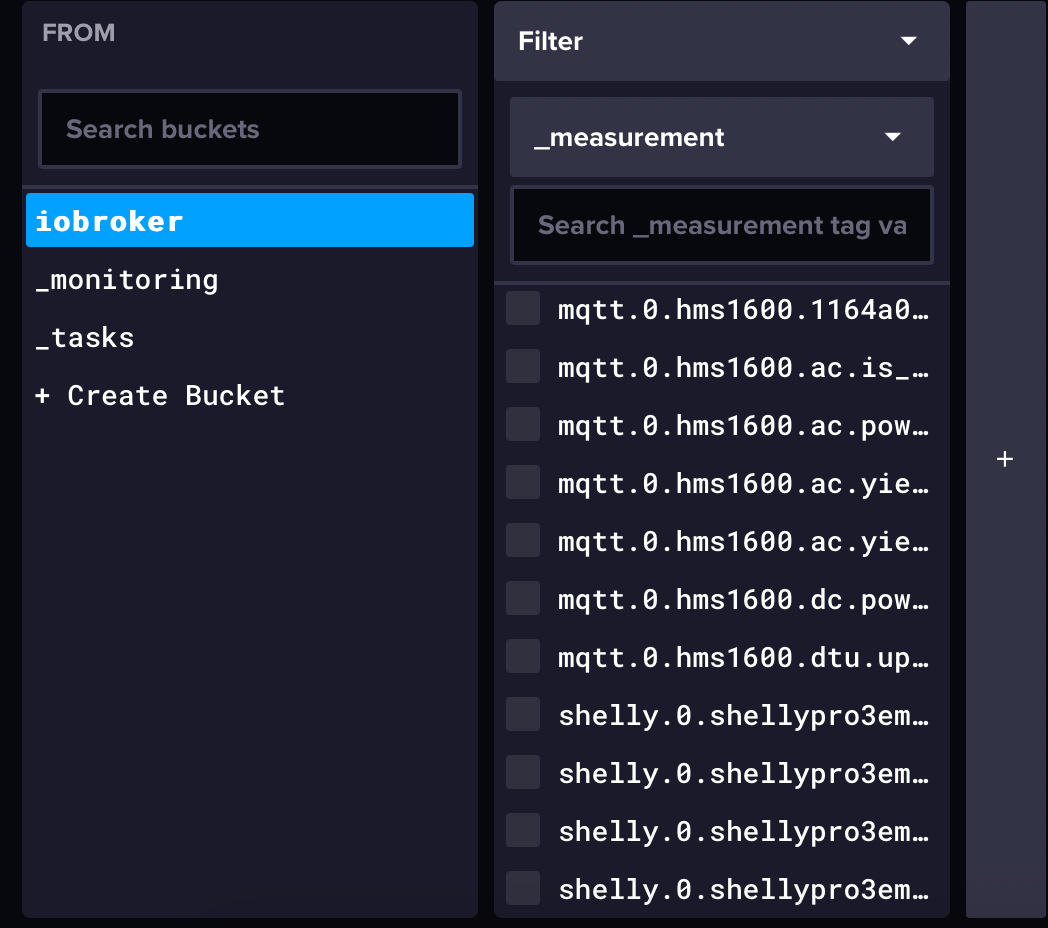Click the plus icon to add filter
The height and width of the screenshot is (928, 1048).
(1005, 459)
